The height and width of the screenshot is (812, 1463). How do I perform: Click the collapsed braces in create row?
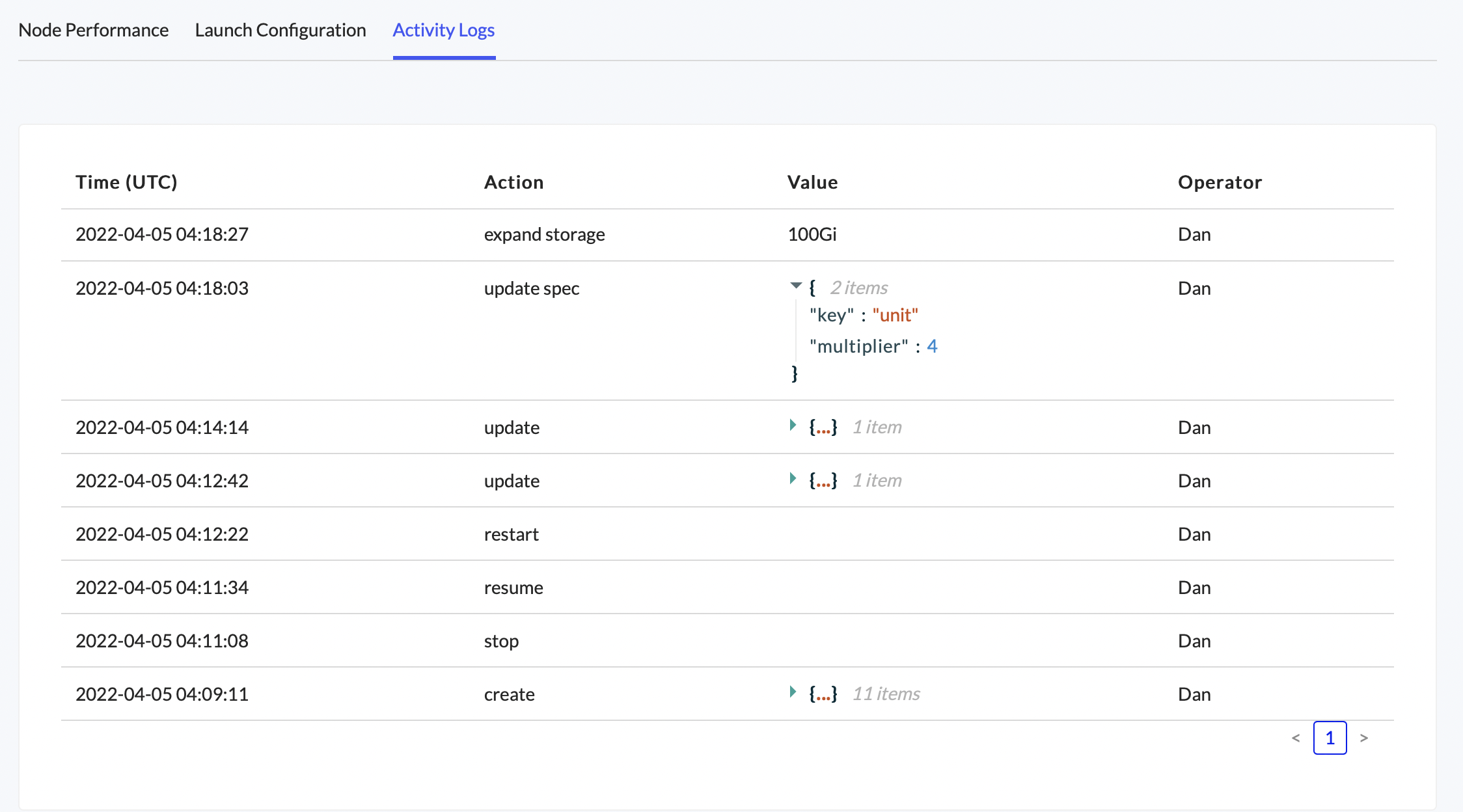(x=823, y=694)
